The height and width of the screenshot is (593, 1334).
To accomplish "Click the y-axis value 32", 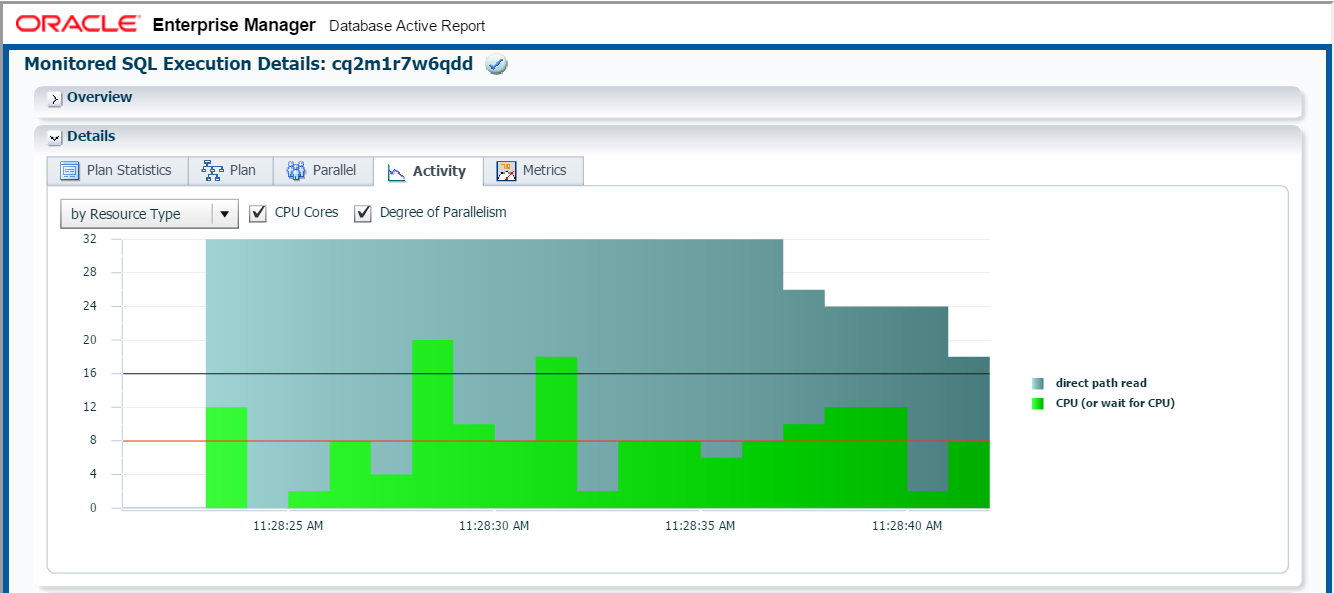I will [x=90, y=239].
